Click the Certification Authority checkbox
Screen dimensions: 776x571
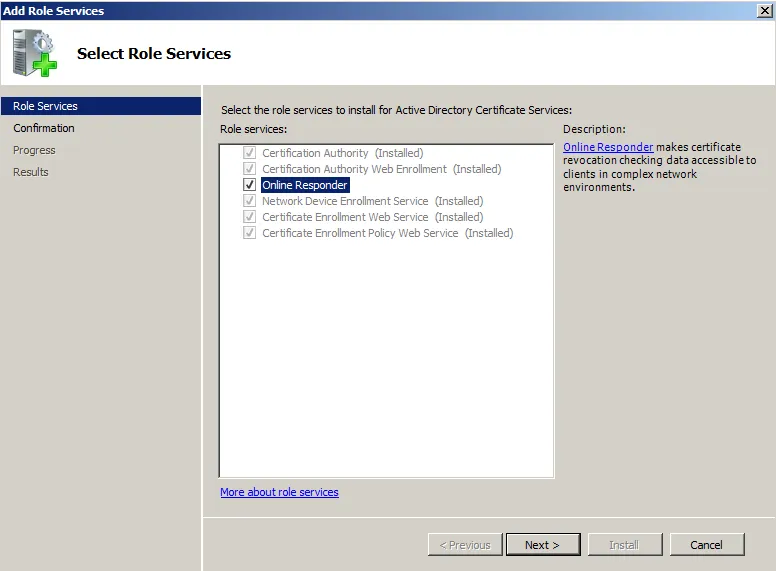[x=250, y=153]
